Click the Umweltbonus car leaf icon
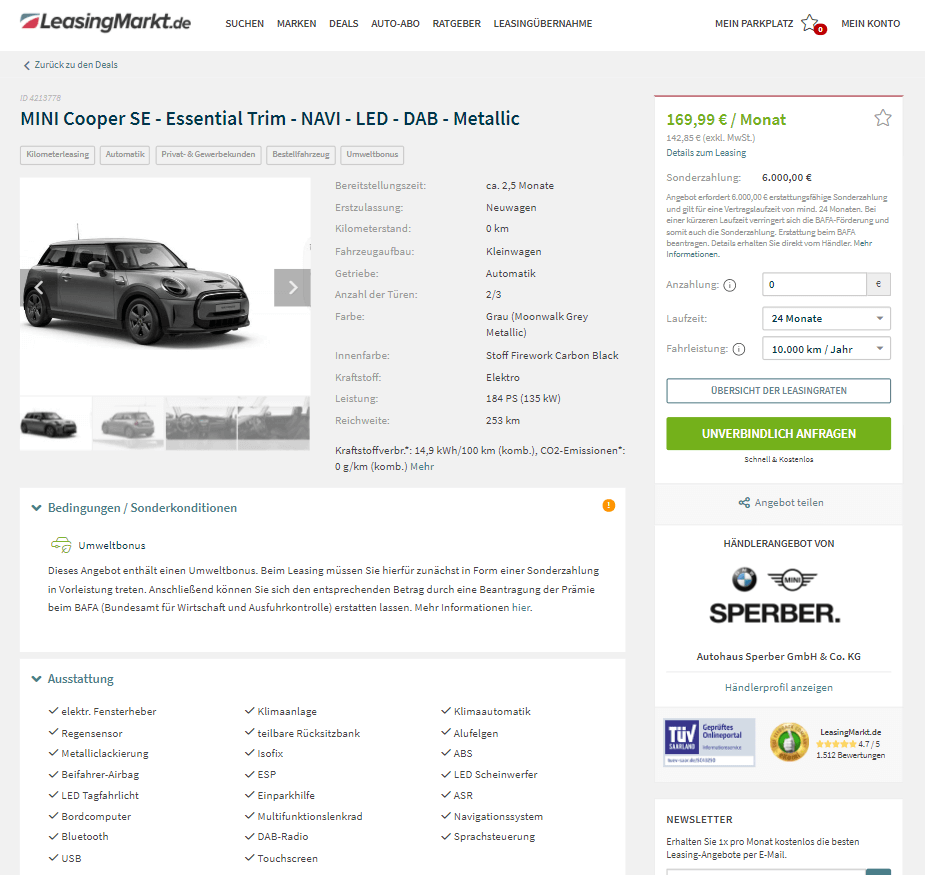 61,545
